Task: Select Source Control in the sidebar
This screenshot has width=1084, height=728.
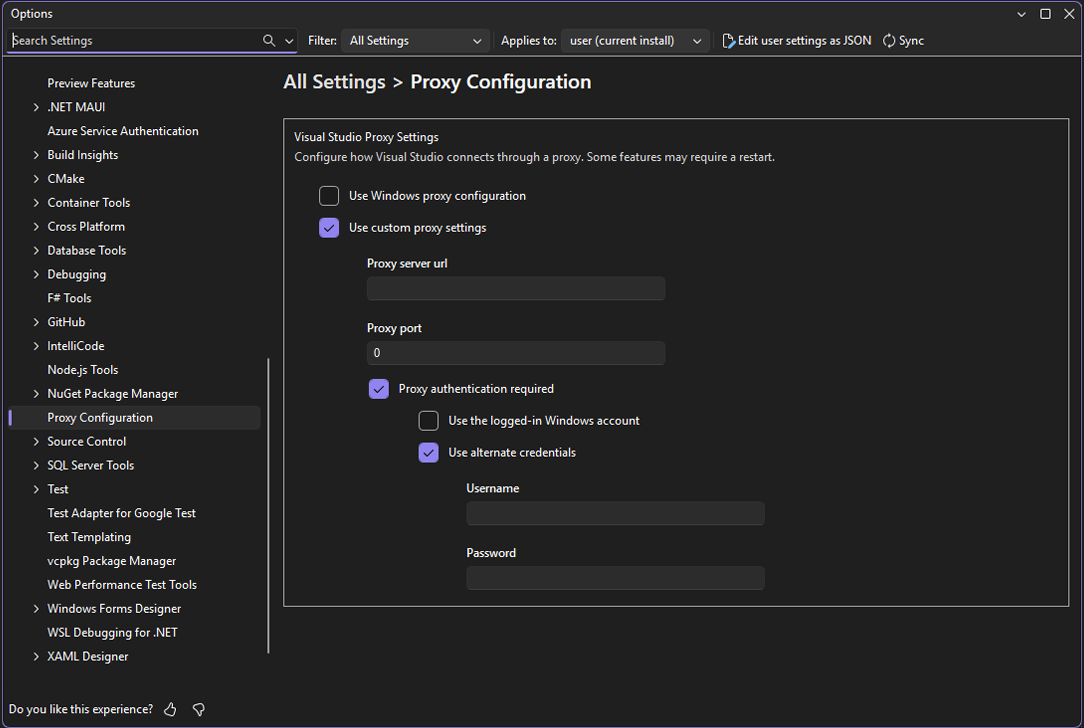Action: [x=87, y=441]
